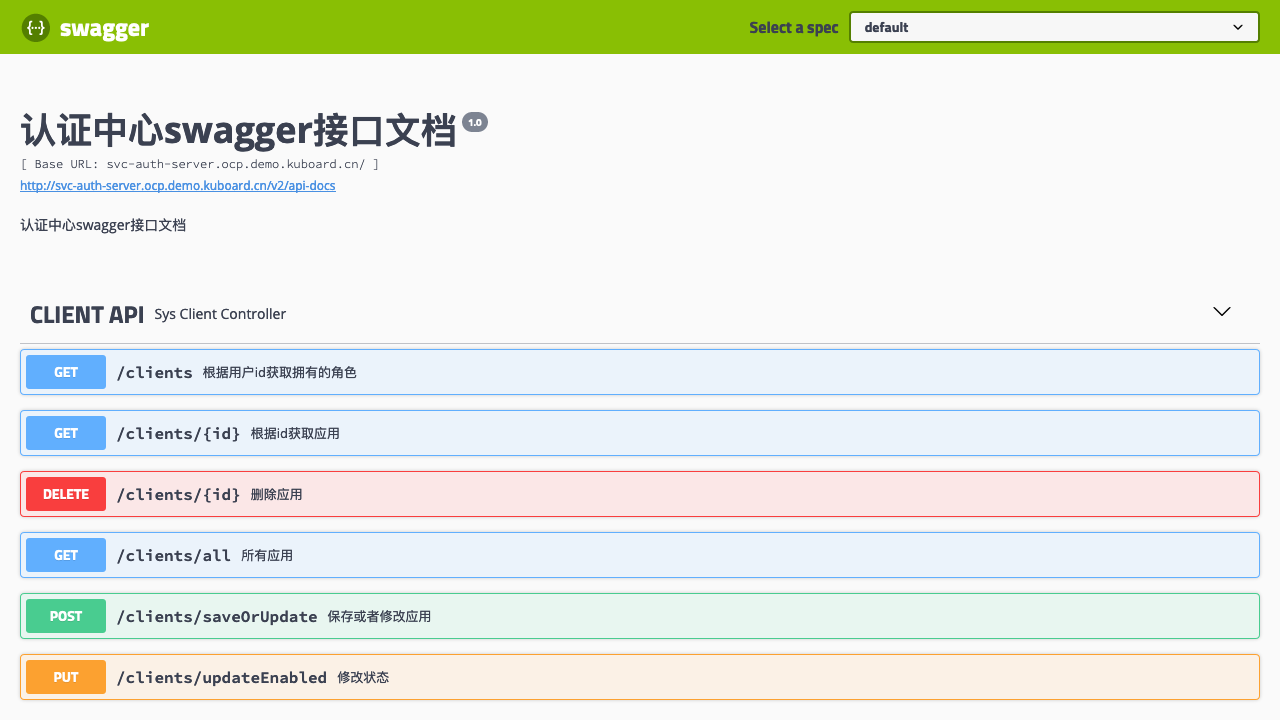Click the 1.0 version badge
Viewport: 1280px width, 720px height.
point(474,122)
